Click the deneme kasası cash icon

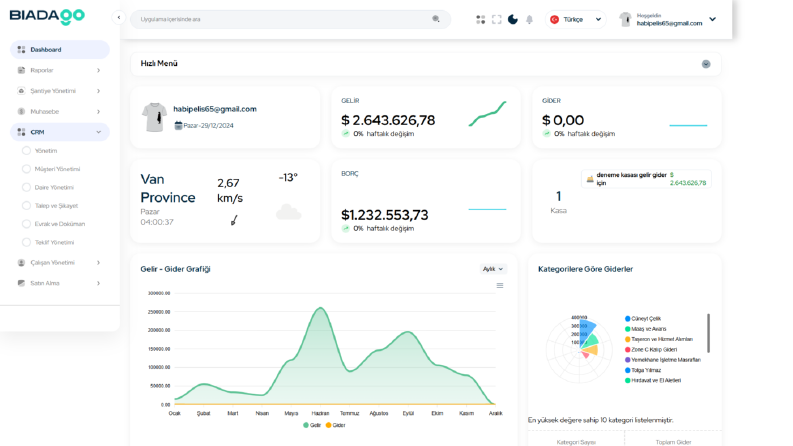590,179
